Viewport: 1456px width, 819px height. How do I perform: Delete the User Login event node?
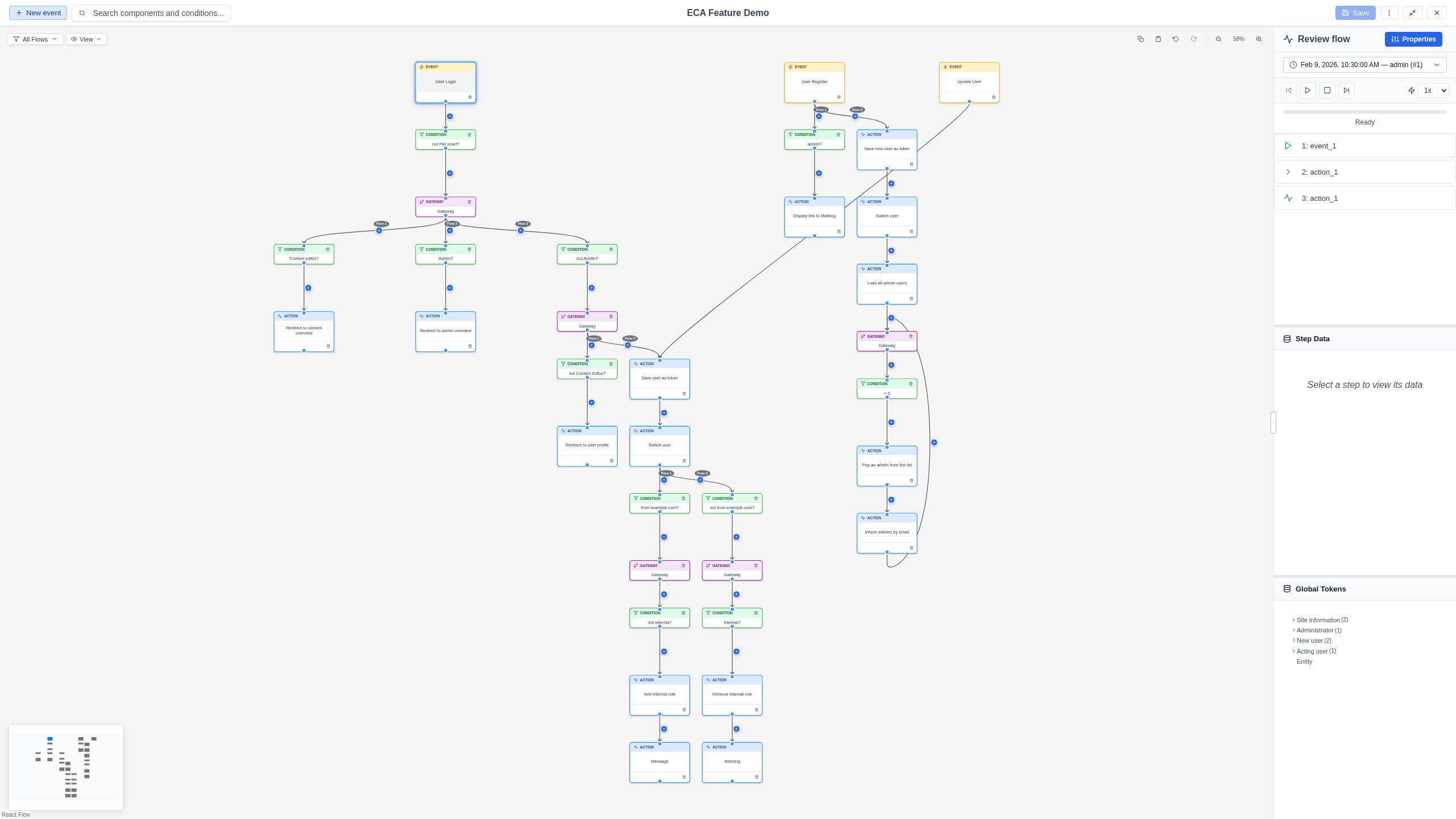(470, 97)
